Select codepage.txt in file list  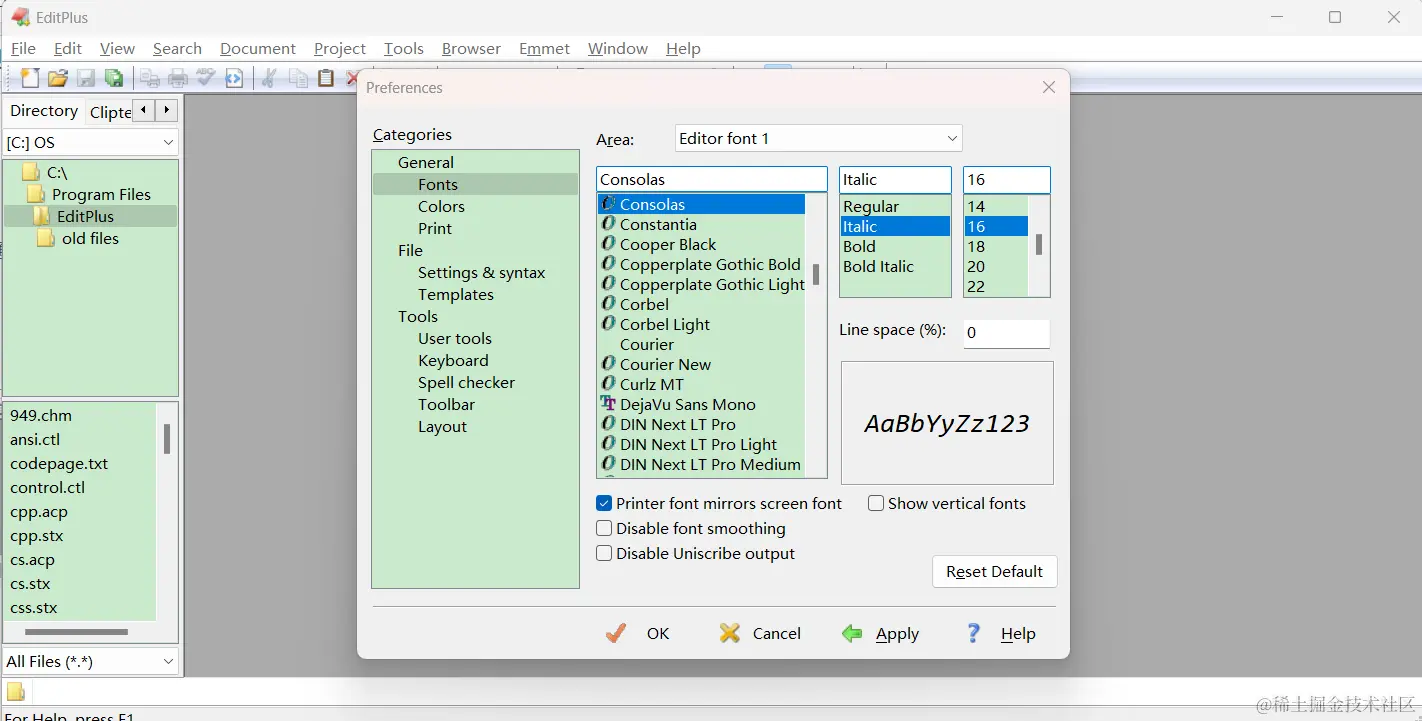click(x=59, y=464)
